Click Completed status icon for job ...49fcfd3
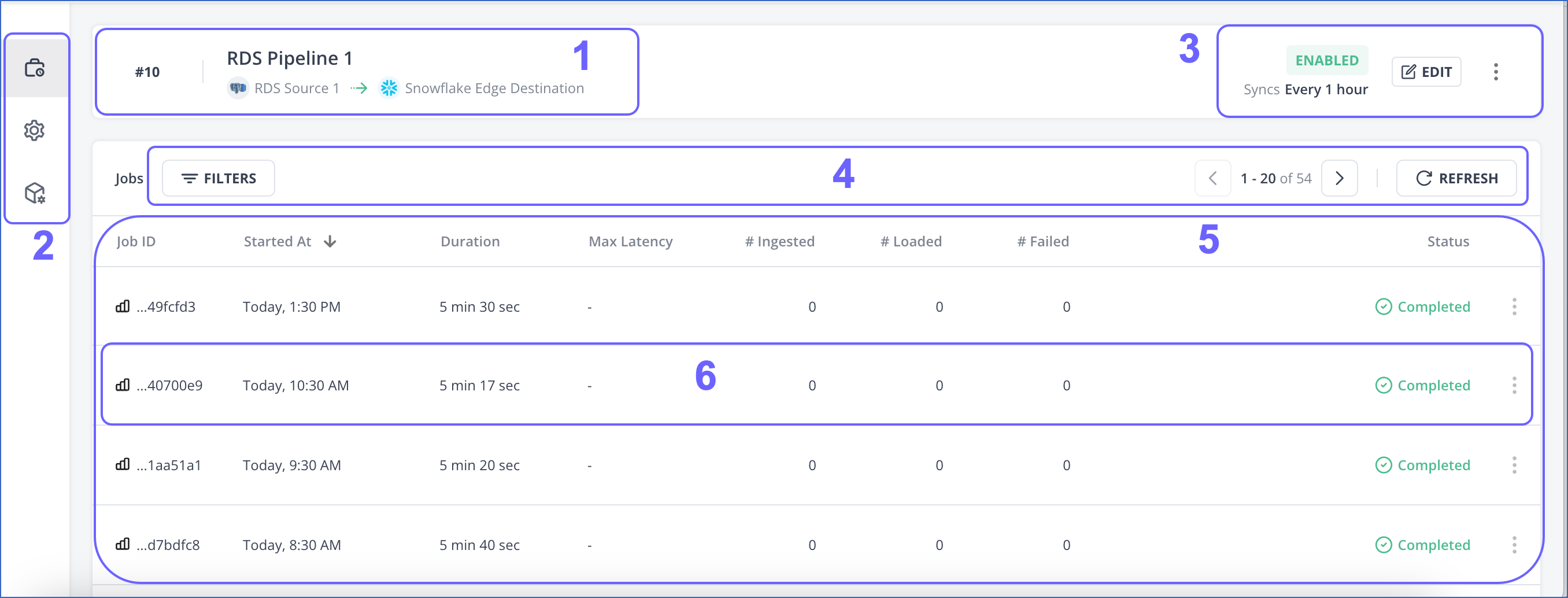Viewport: 1568px width, 598px height. coord(1383,307)
